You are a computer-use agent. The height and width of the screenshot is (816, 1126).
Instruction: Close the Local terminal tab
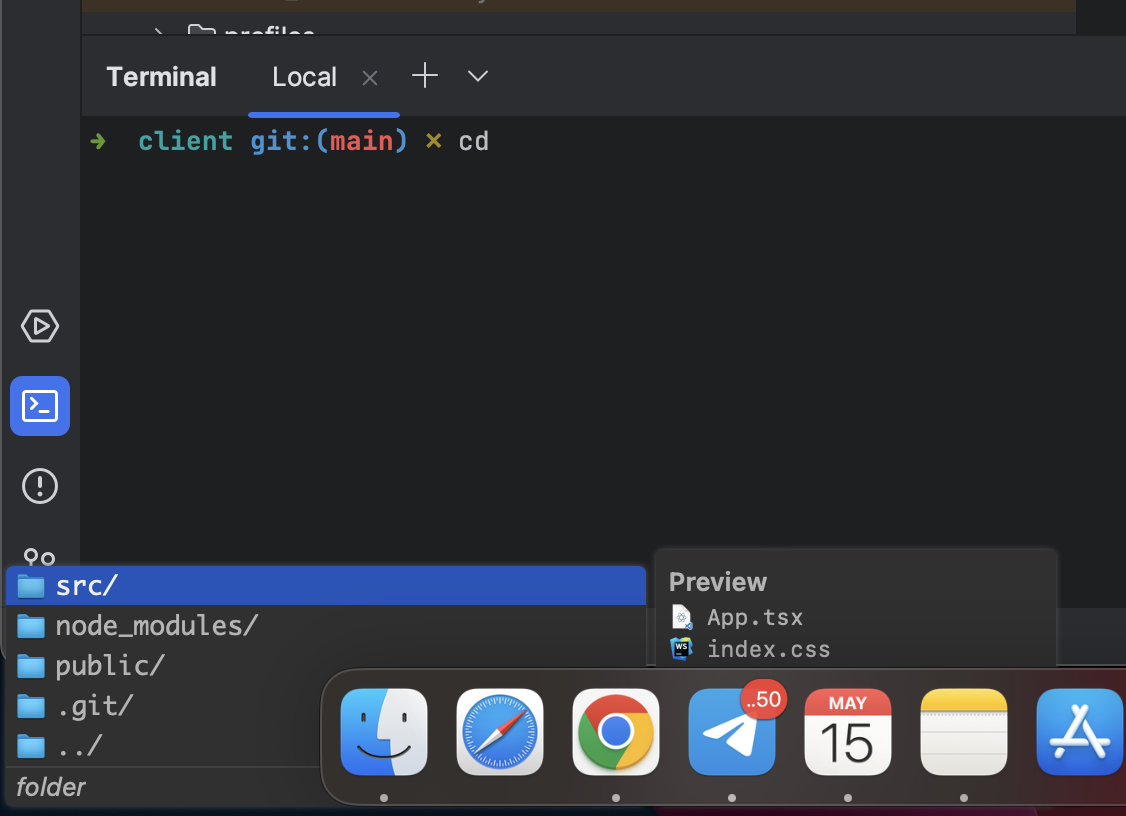pos(370,78)
